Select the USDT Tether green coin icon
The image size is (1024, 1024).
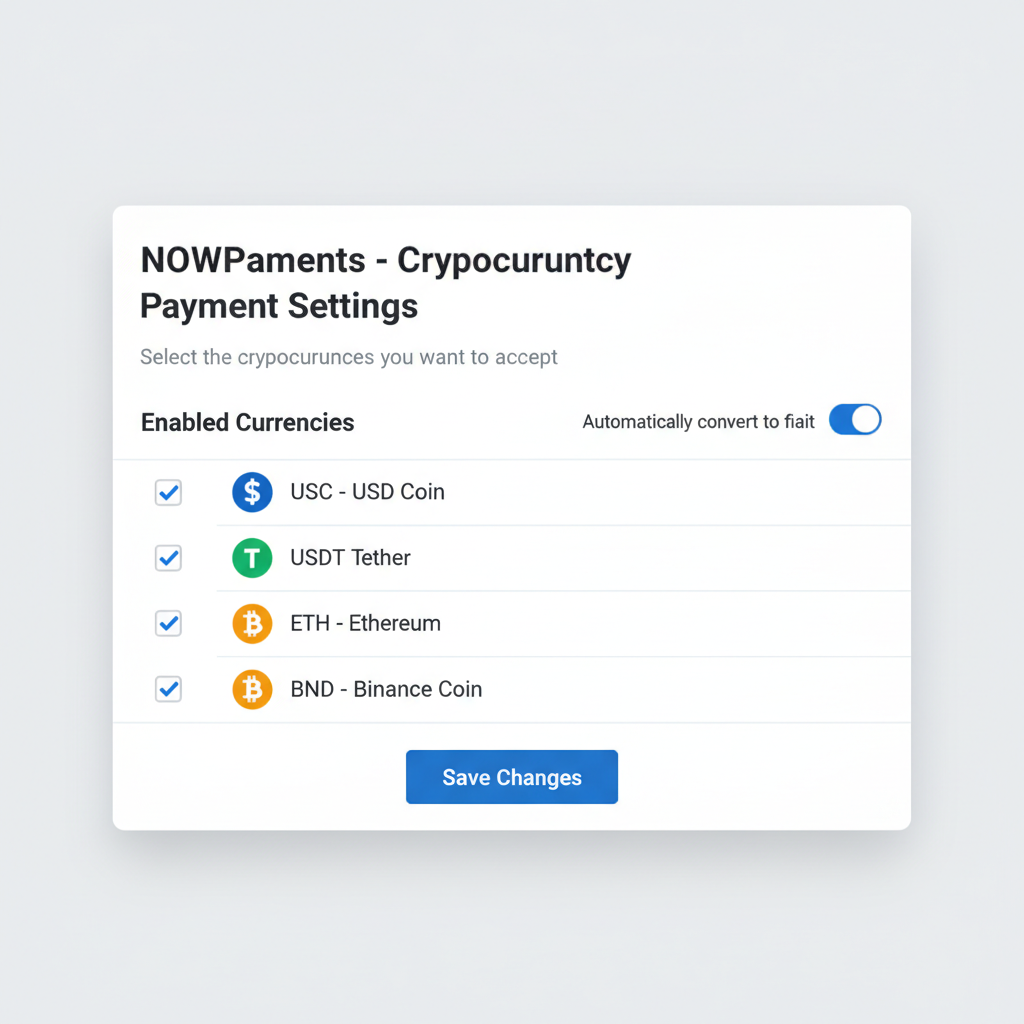point(252,558)
